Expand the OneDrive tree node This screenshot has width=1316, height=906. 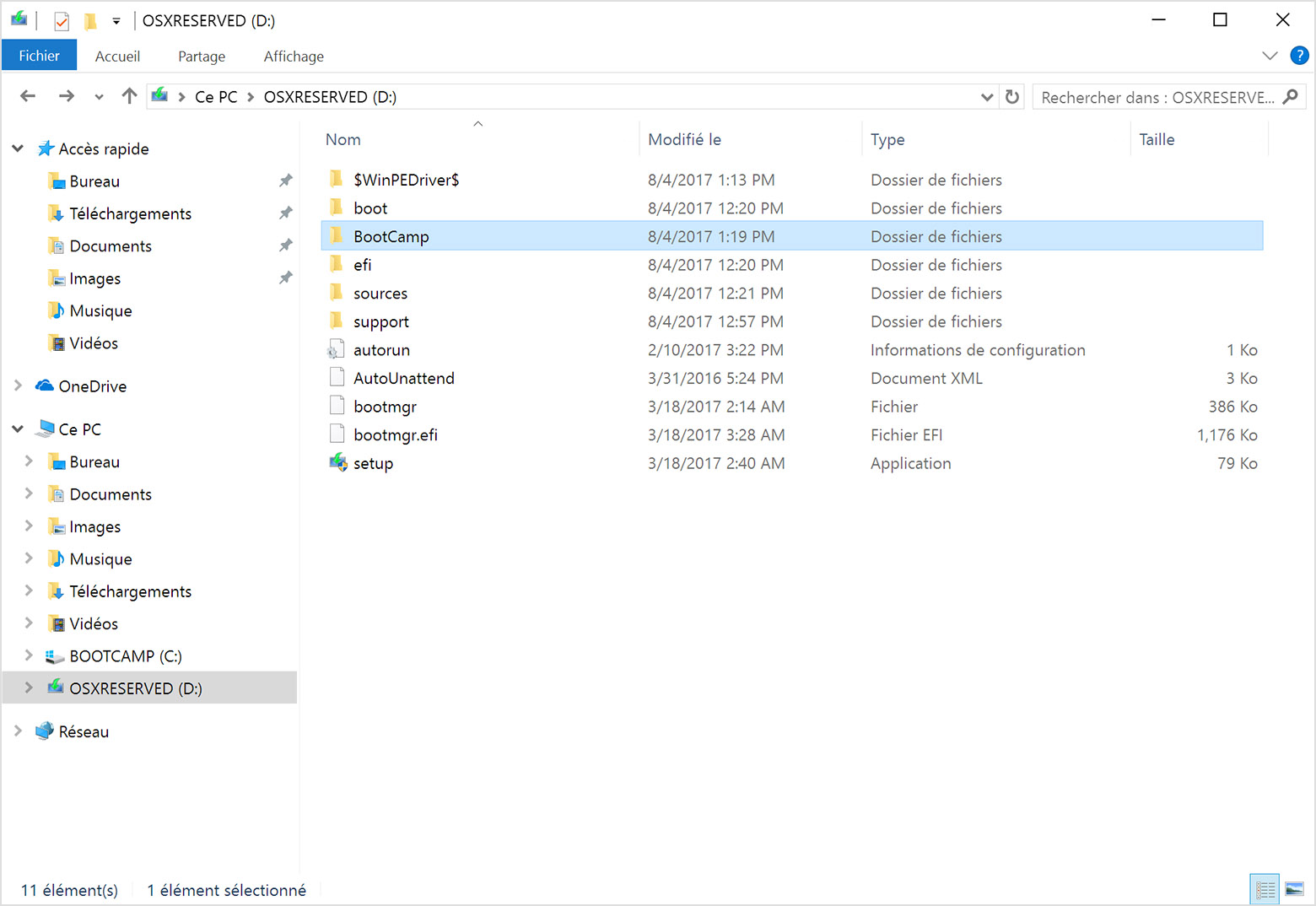(18, 386)
